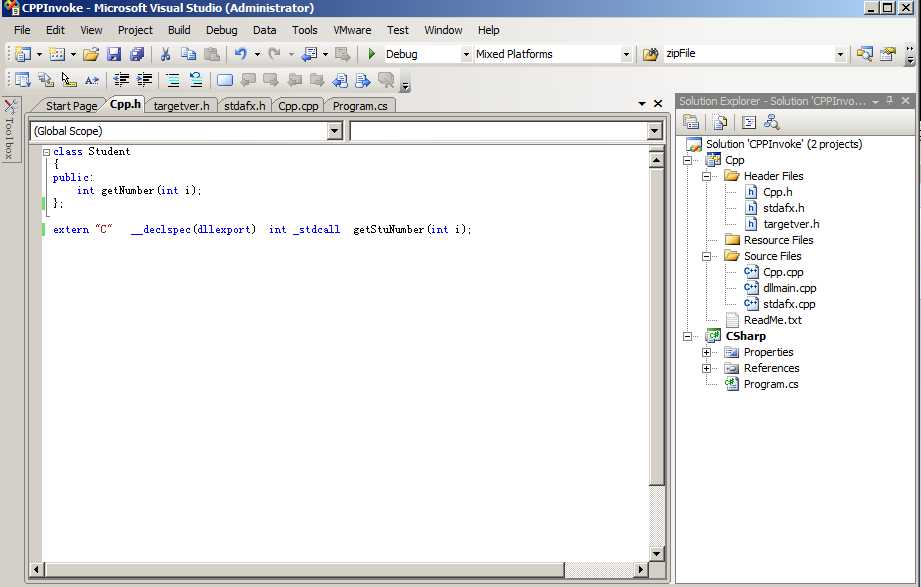
Task: Click the editor vertical scrollbar down arrow
Action: 657,554
